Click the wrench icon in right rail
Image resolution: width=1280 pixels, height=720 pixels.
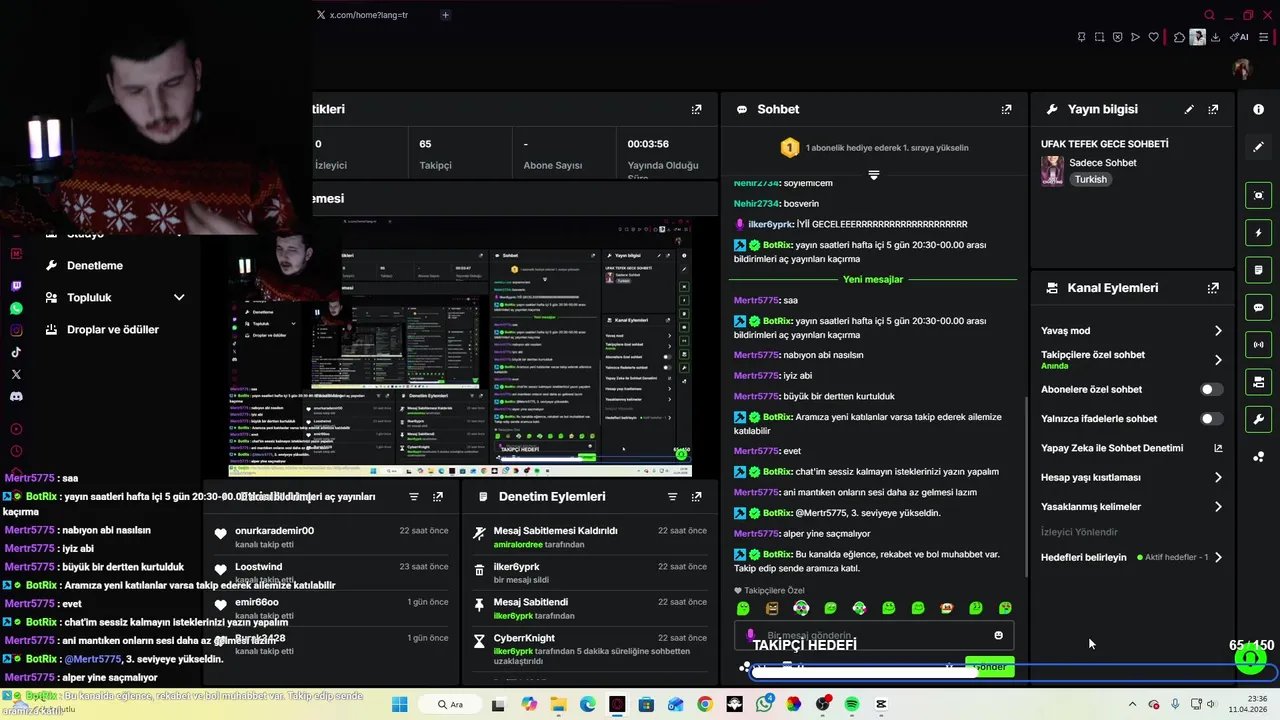coord(1259,419)
